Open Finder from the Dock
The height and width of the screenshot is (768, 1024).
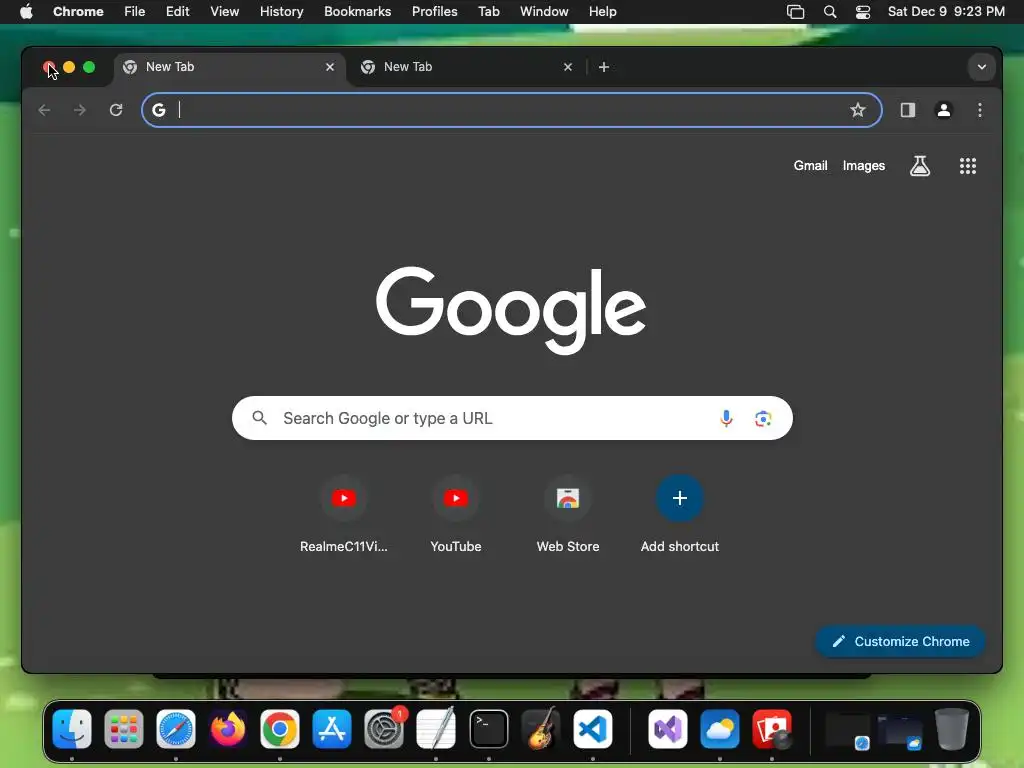coord(72,729)
